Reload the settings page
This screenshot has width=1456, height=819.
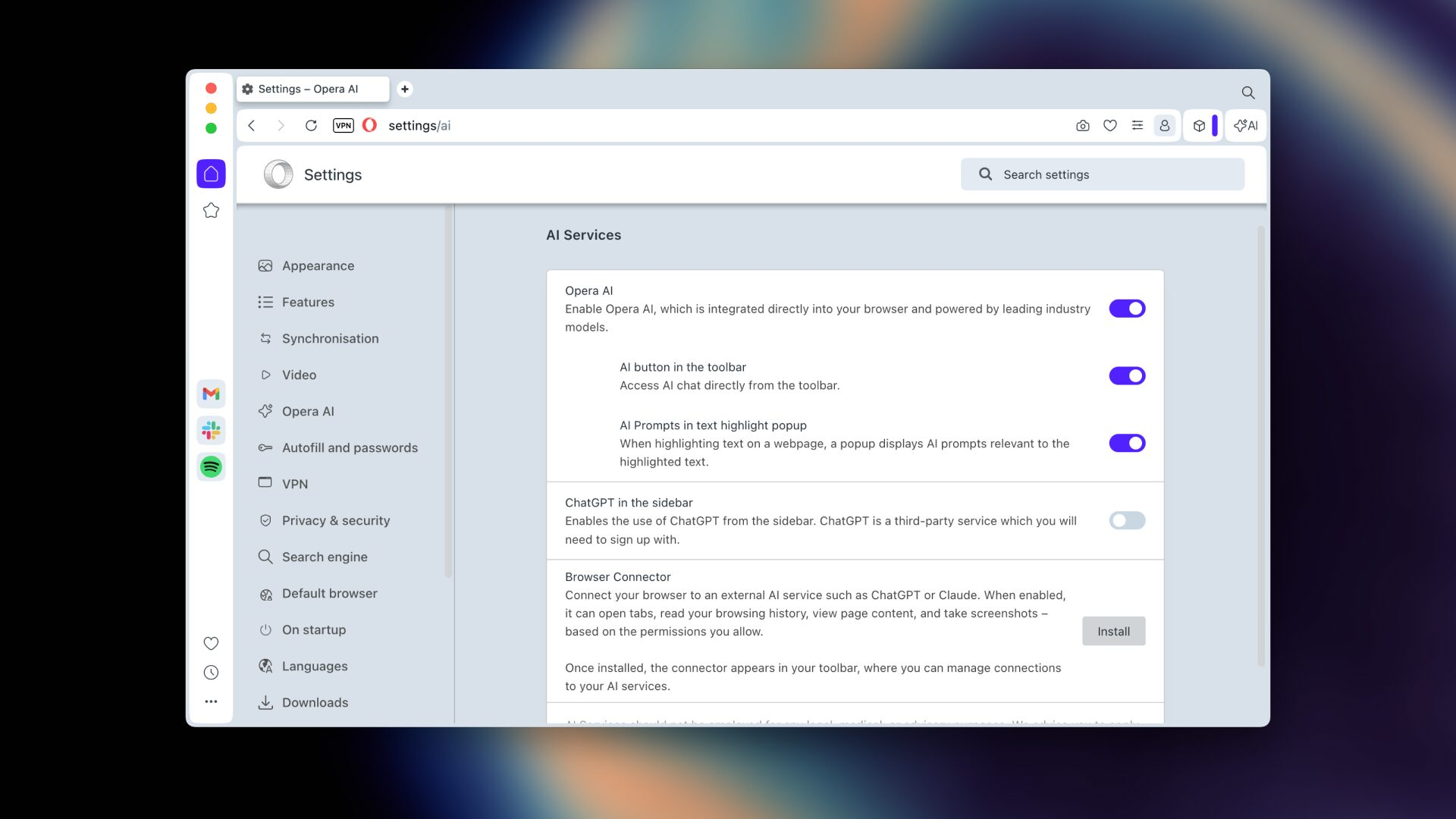click(x=311, y=125)
